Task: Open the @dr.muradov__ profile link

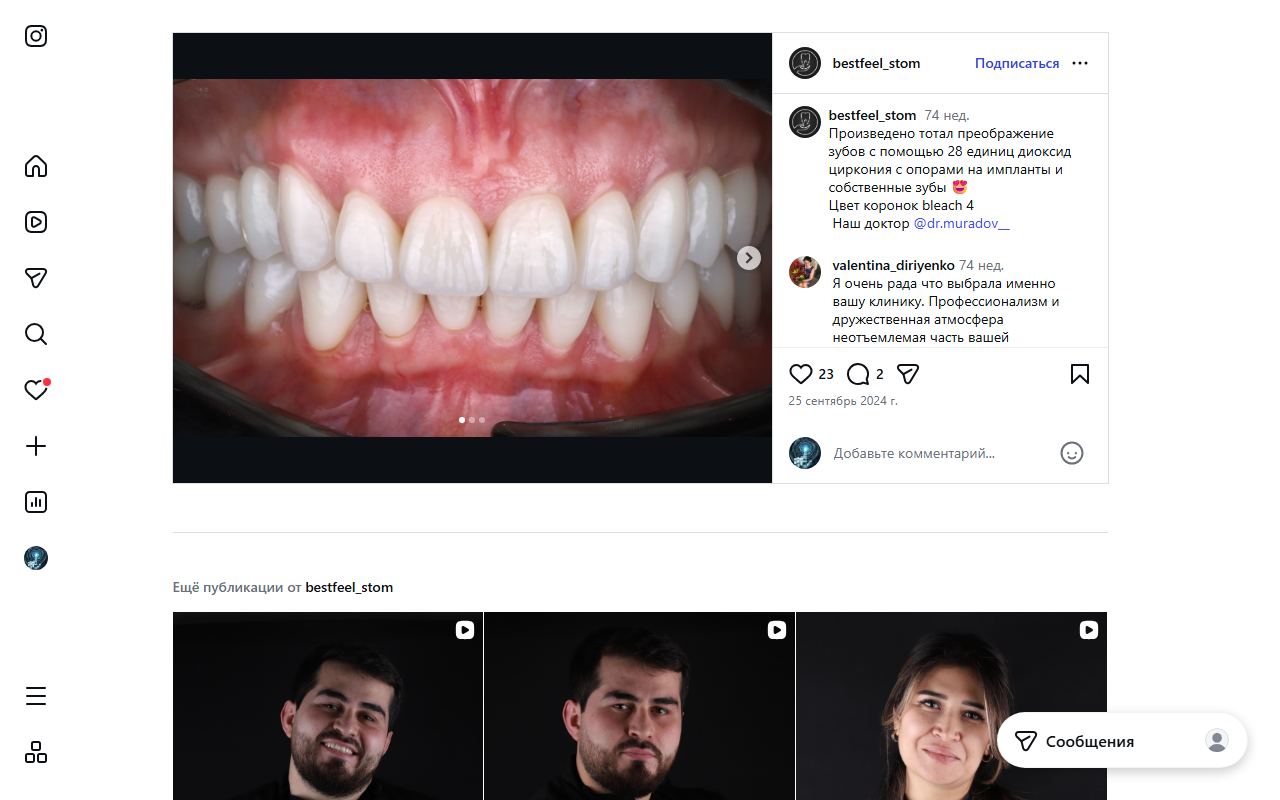Action: point(961,224)
